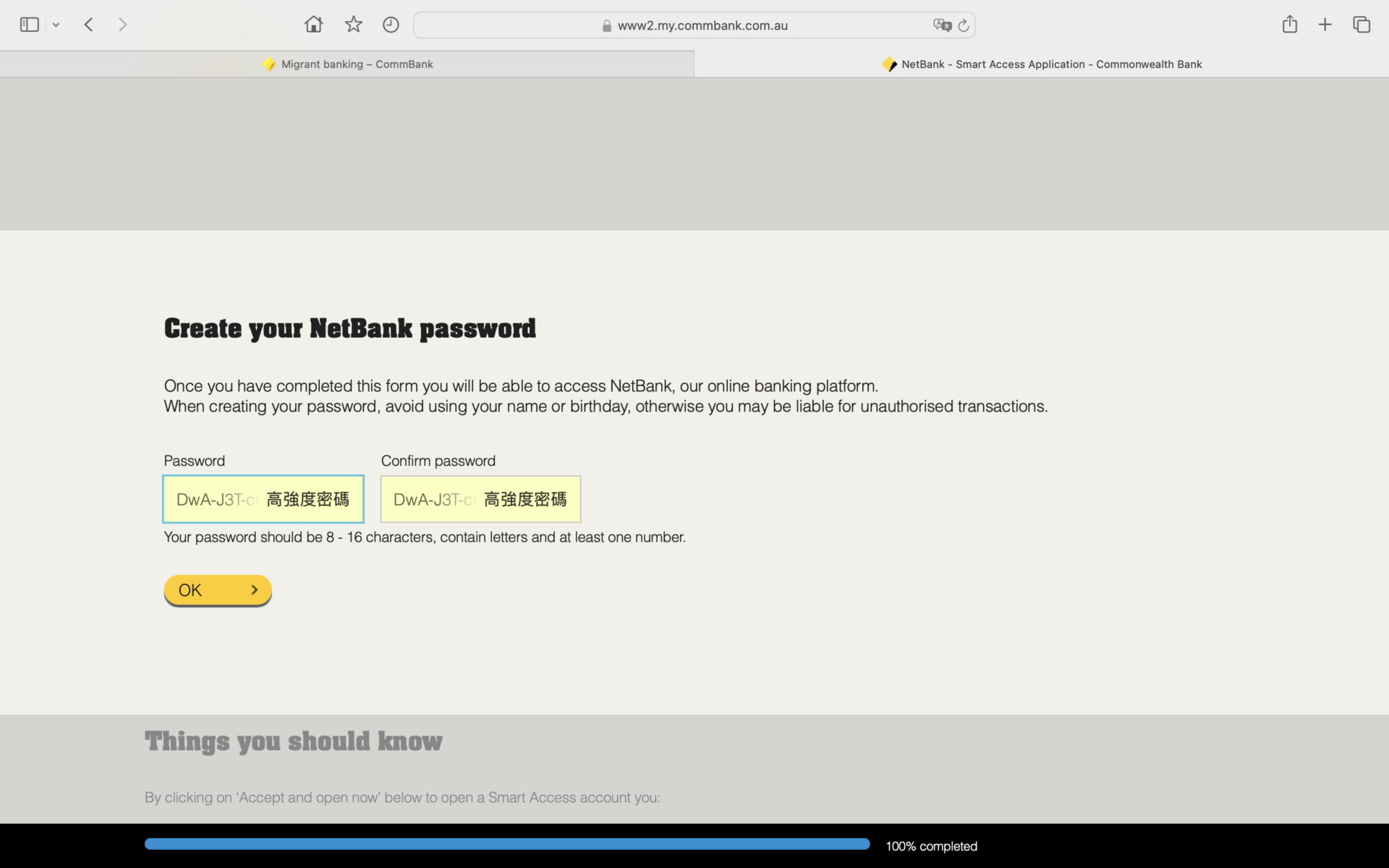Click the blue completion progress bar
Viewport: 1389px width, 868px height.
[x=506, y=844]
